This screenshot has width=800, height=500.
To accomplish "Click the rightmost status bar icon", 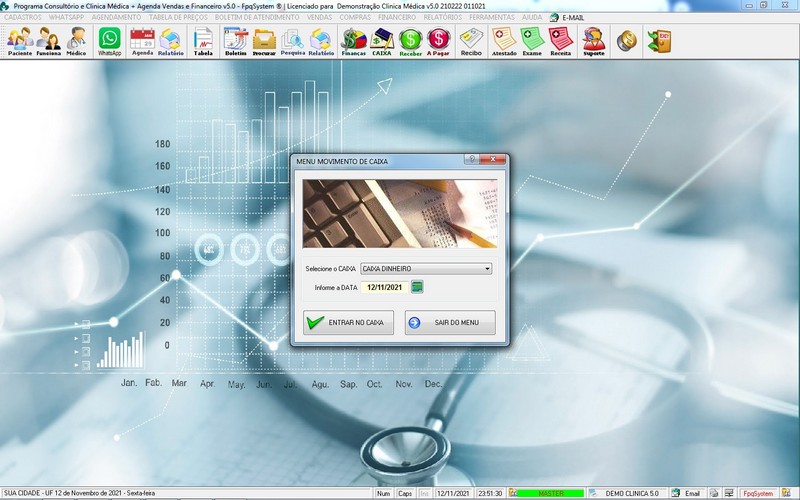I will [x=786, y=493].
